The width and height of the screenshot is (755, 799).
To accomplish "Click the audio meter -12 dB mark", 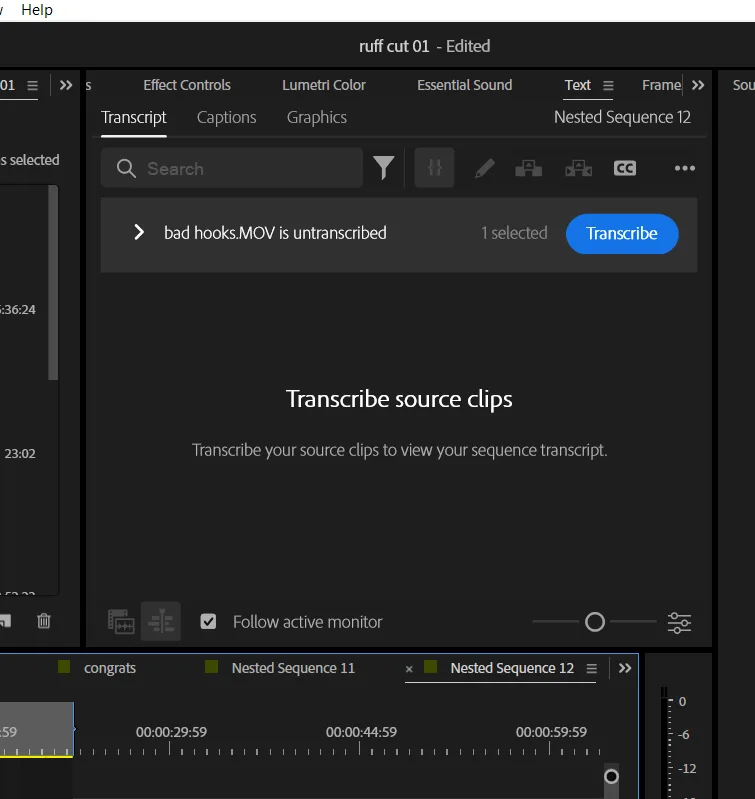I will 687,768.
